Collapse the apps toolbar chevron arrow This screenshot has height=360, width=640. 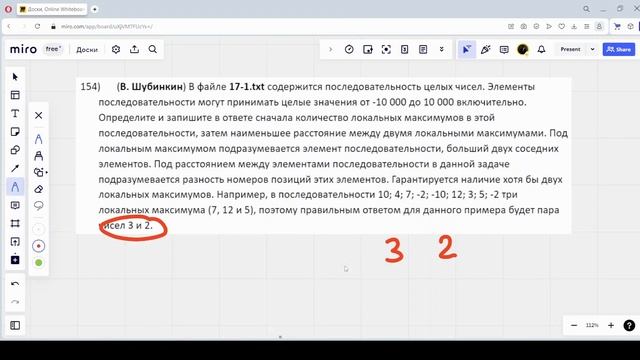pos(331,49)
